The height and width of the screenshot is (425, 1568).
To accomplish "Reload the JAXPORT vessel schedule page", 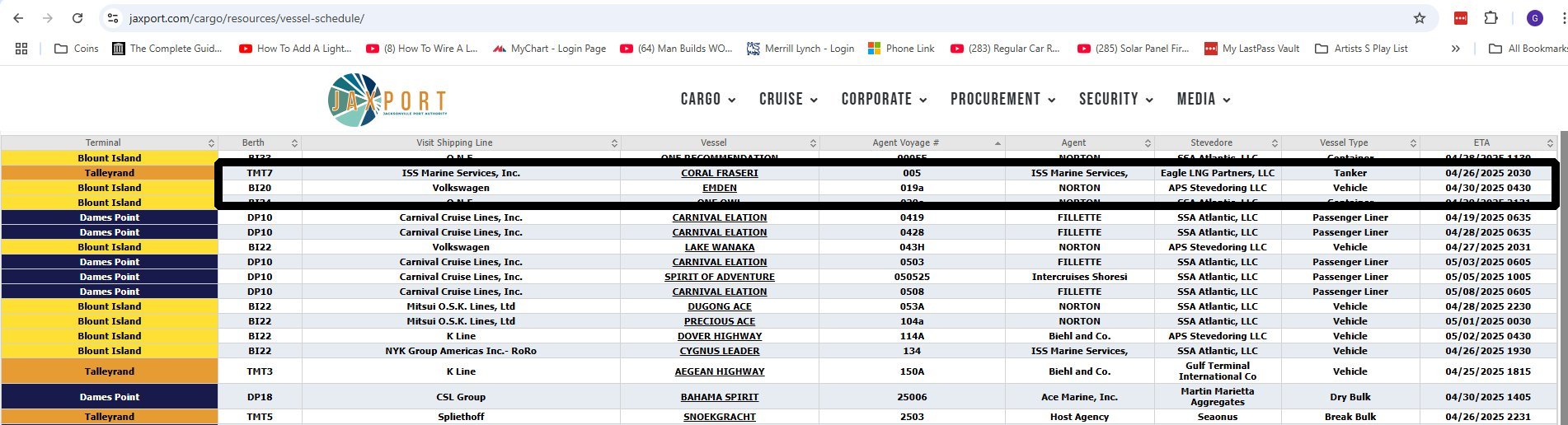I will (77, 18).
